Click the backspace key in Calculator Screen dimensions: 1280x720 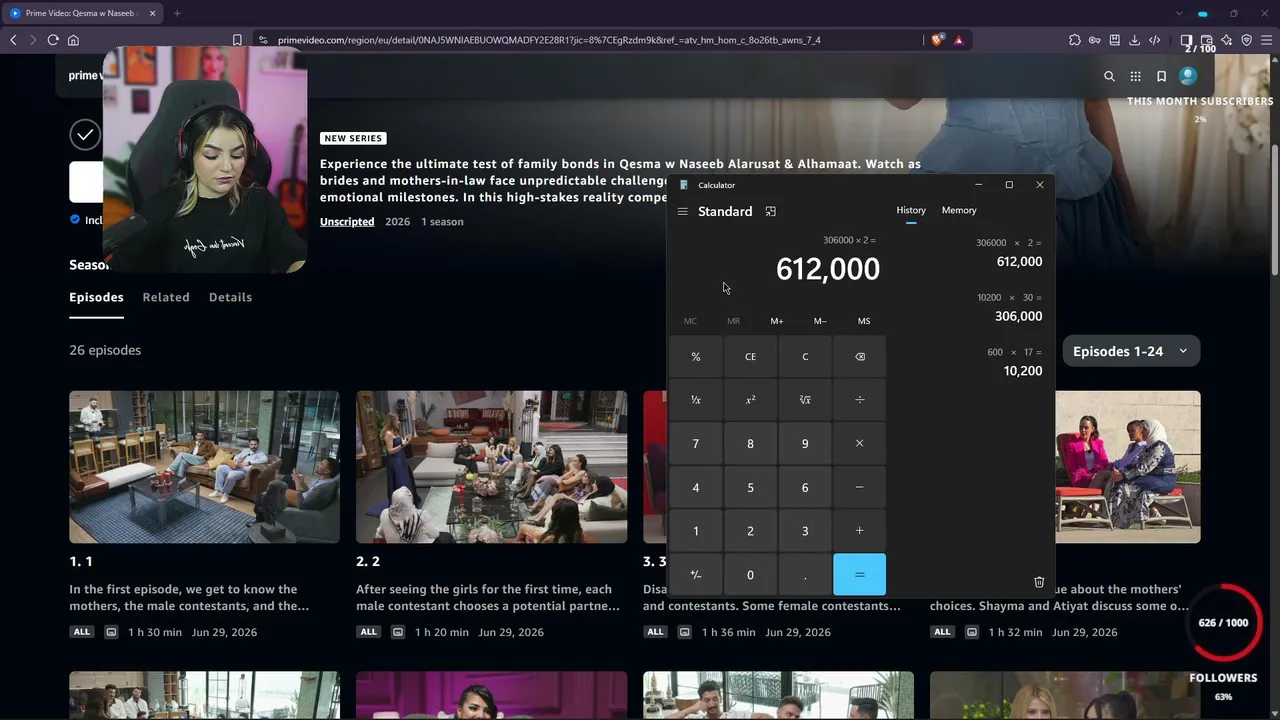tap(859, 357)
